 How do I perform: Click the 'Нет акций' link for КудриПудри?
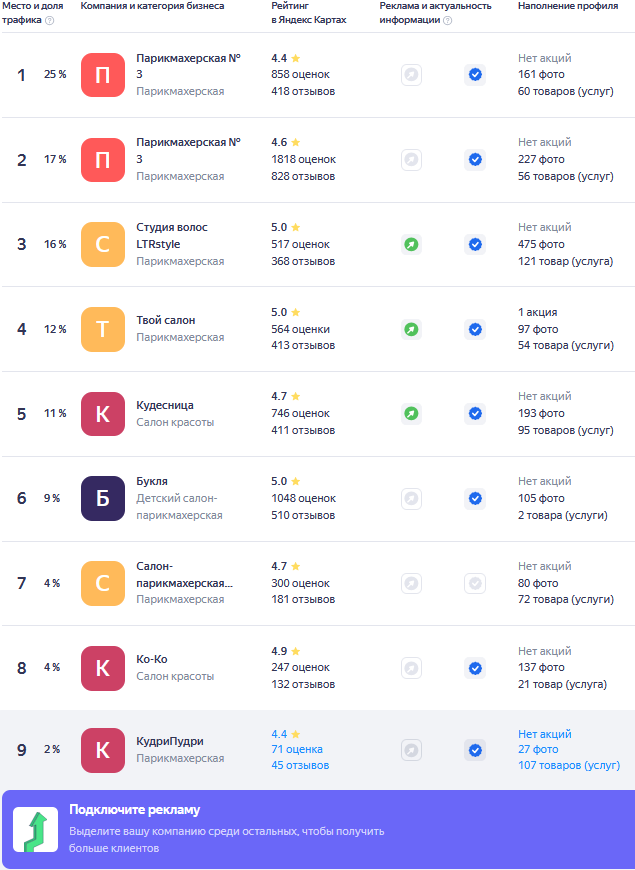[x=545, y=734]
